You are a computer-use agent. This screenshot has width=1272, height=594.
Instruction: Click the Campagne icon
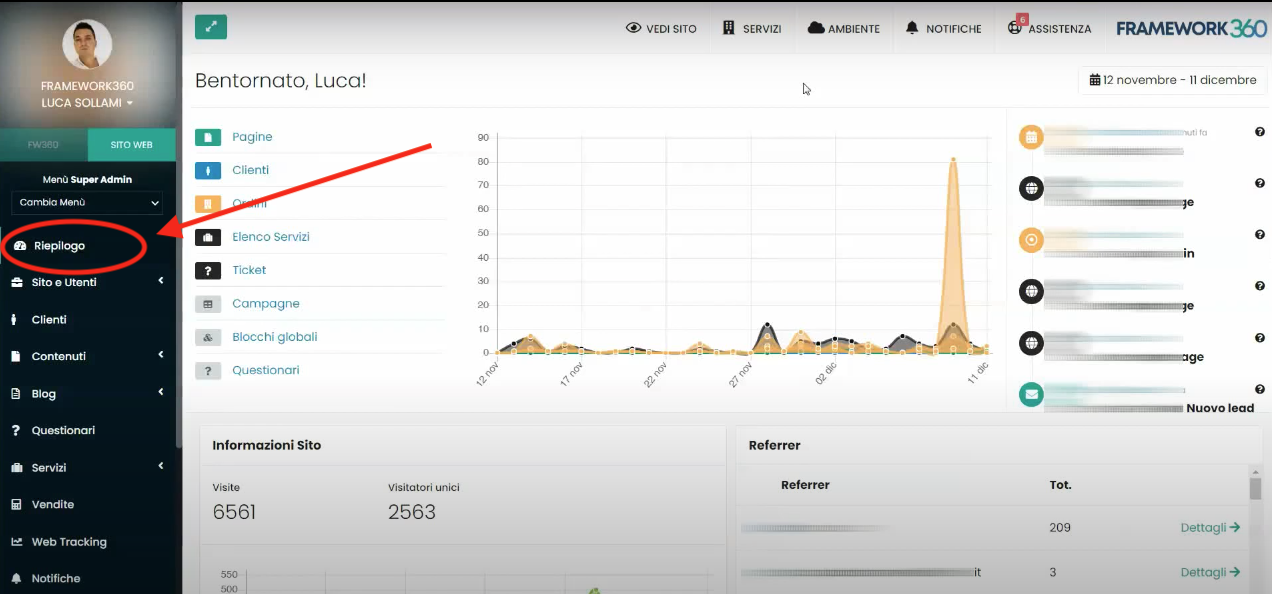pyautogui.click(x=208, y=304)
